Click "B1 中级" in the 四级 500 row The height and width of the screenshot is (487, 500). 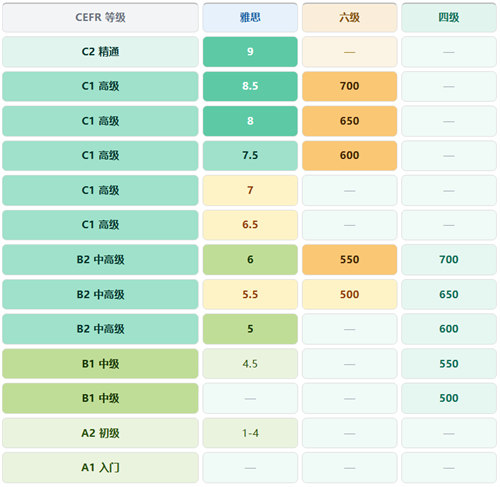tap(100, 398)
